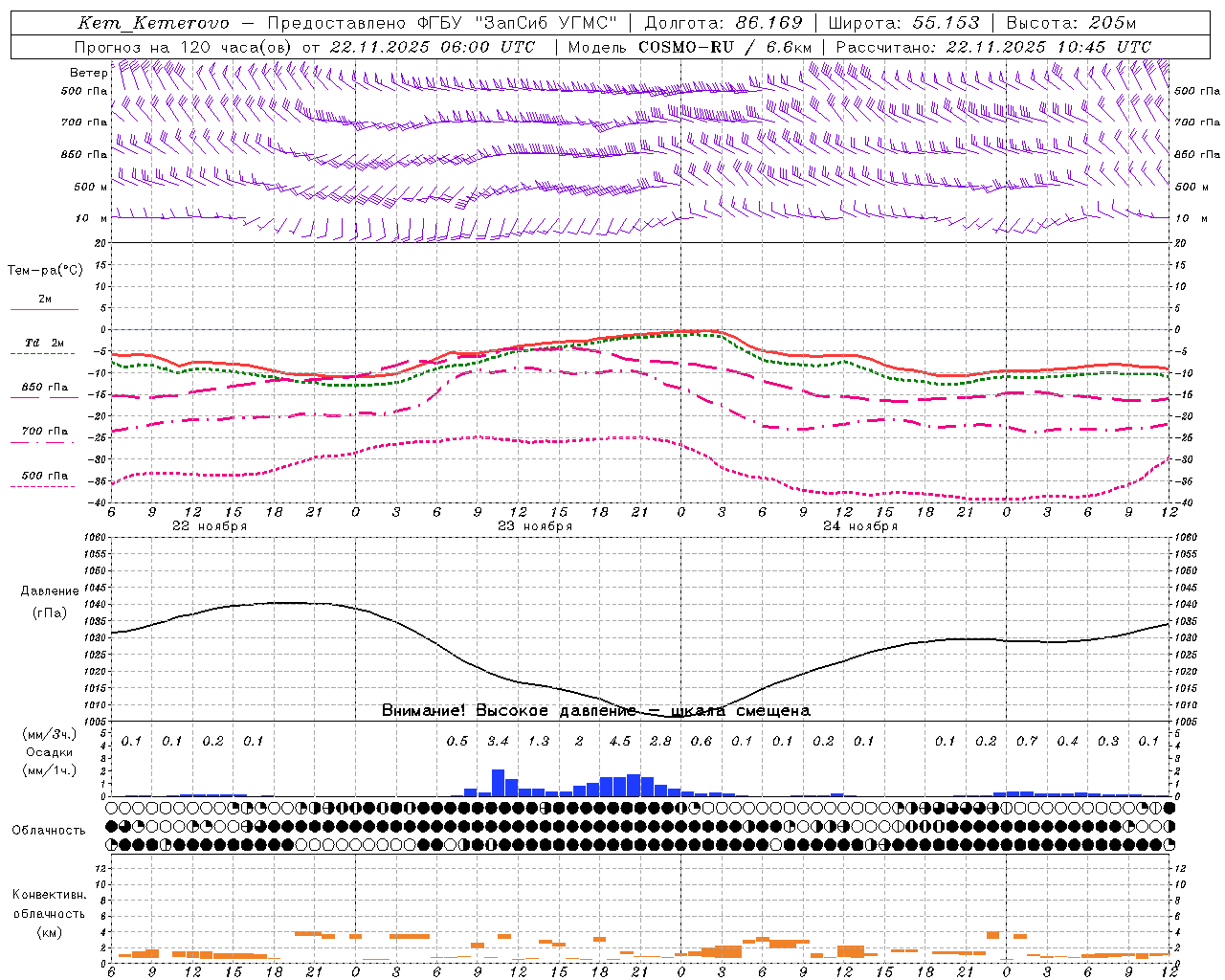Click the station name "Kem_Kemerovo" in header

pos(153,23)
